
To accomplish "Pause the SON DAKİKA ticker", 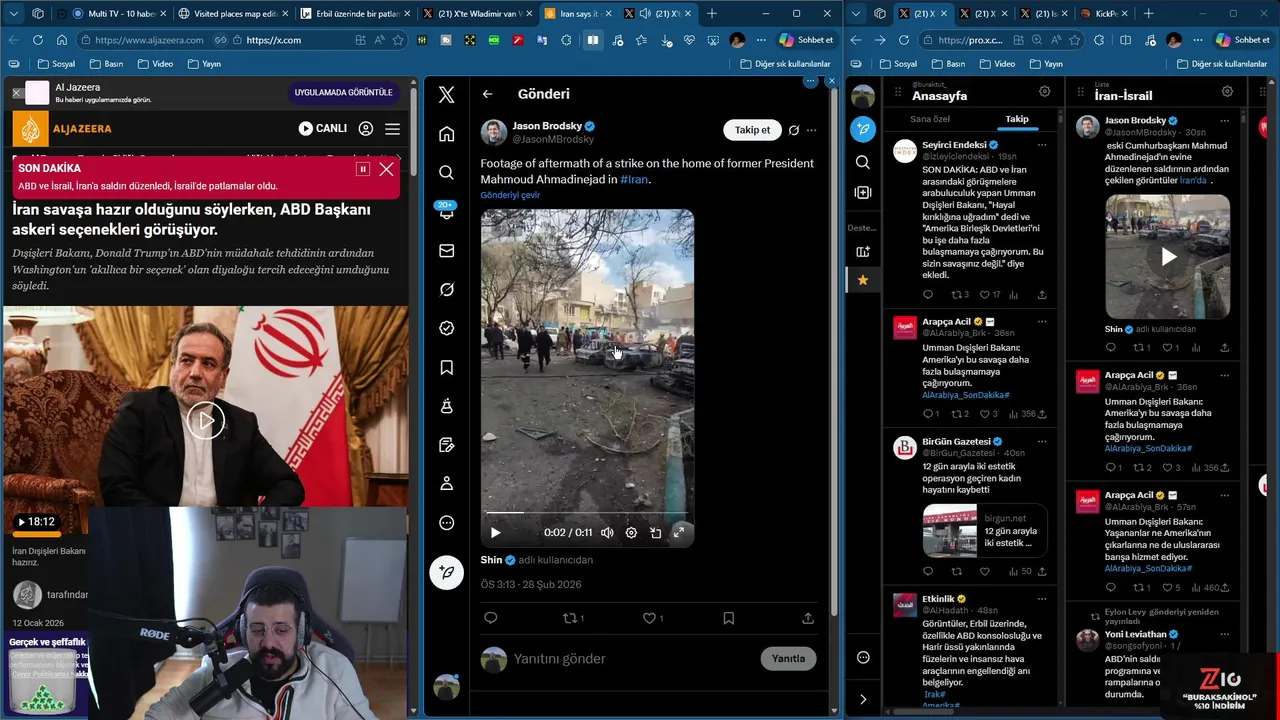I will [363, 169].
